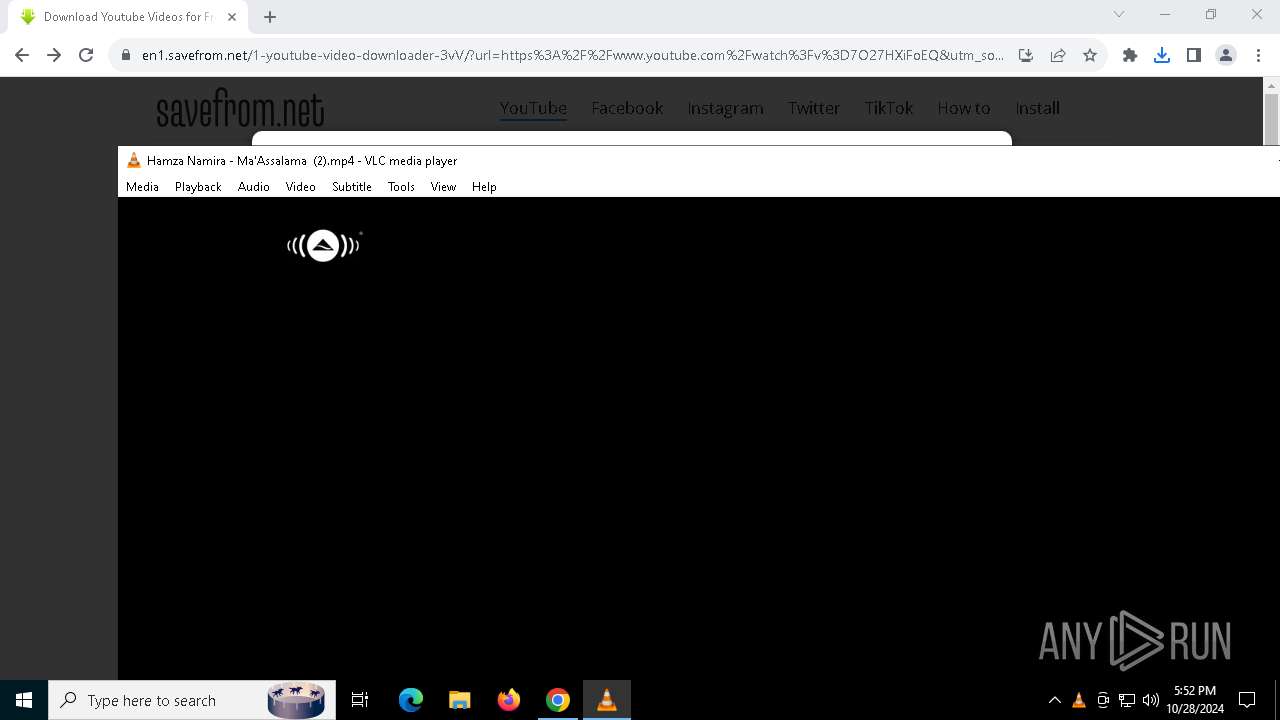Open a new Chrome tab

click(x=270, y=17)
